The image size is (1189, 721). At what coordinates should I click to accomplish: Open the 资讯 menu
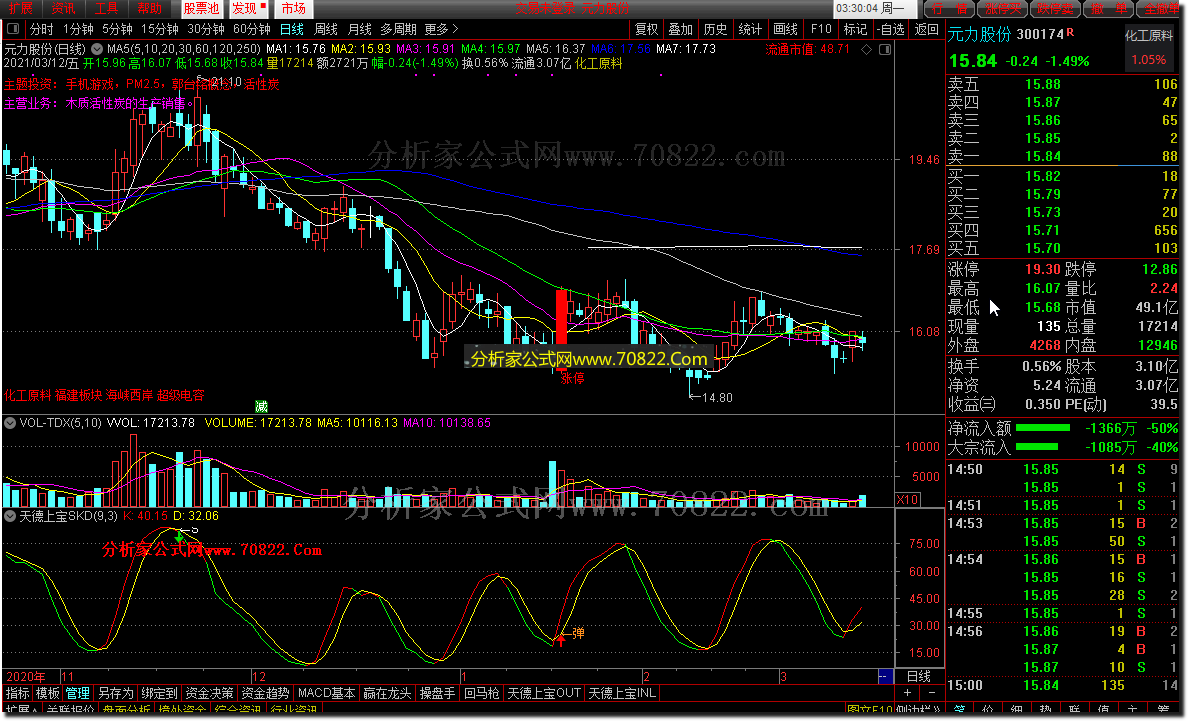pyautogui.click(x=64, y=8)
